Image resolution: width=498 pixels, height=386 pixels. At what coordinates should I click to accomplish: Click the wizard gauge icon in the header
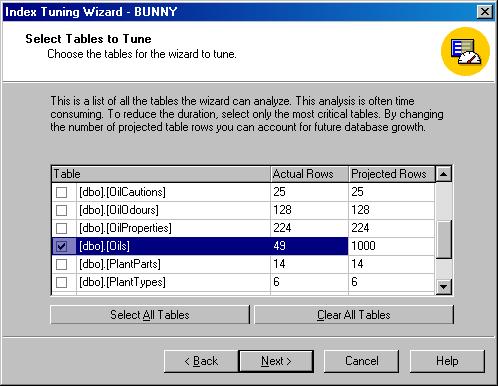click(466, 51)
